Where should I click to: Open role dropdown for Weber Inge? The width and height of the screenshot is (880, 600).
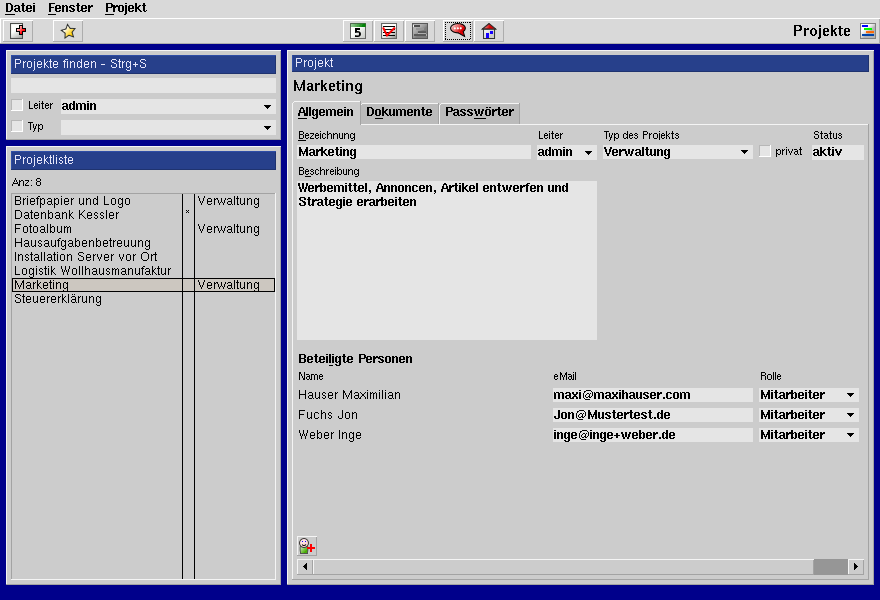point(851,435)
